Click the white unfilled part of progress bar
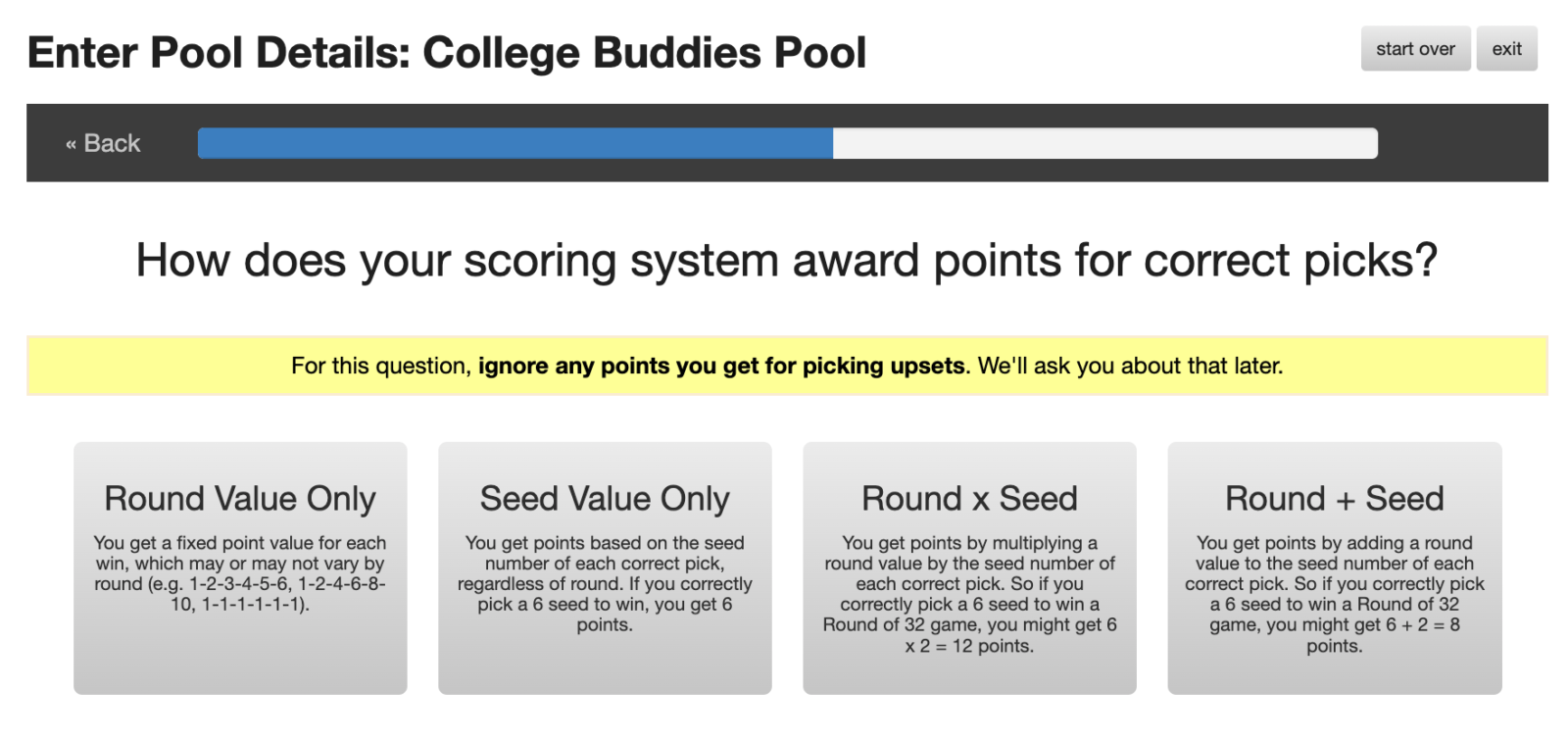The width and height of the screenshot is (1568, 740). (1104, 143)
